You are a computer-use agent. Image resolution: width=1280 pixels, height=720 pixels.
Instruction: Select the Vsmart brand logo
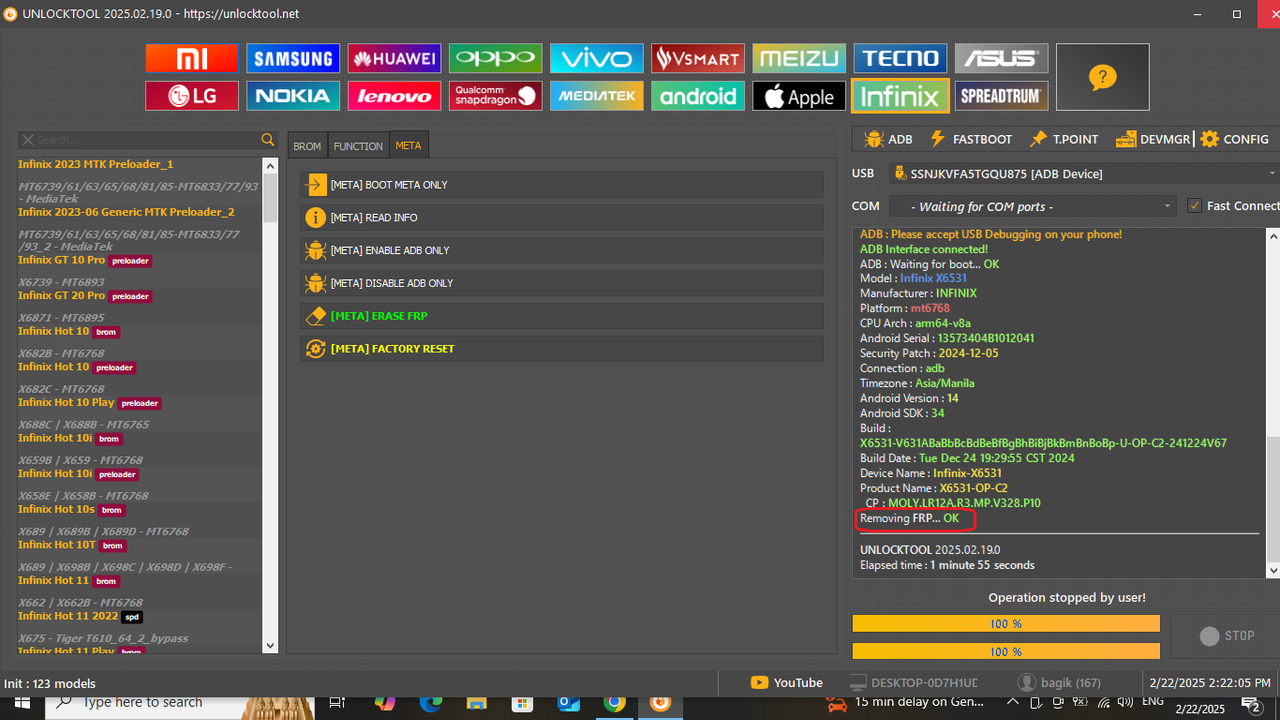(x=697, y=58)
